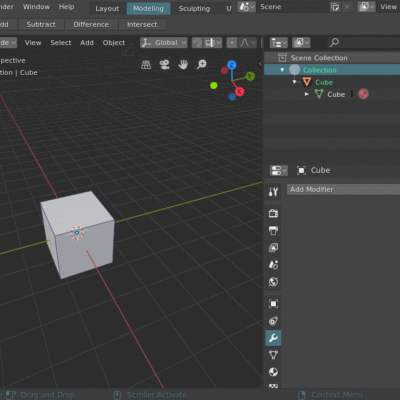Click the bright green negative-Y gizmo dot
This screenshot has width=400, height=400.
(x=214, y=86)
